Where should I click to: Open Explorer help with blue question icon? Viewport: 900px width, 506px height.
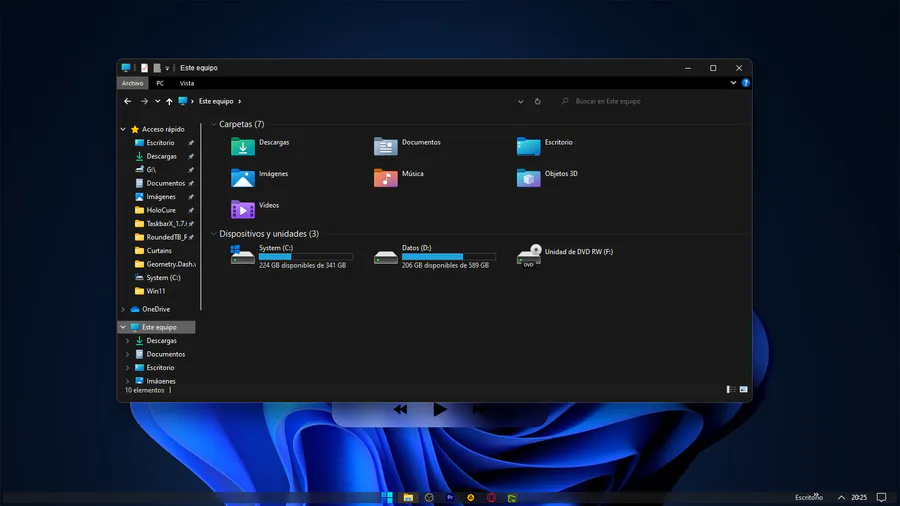746,83
